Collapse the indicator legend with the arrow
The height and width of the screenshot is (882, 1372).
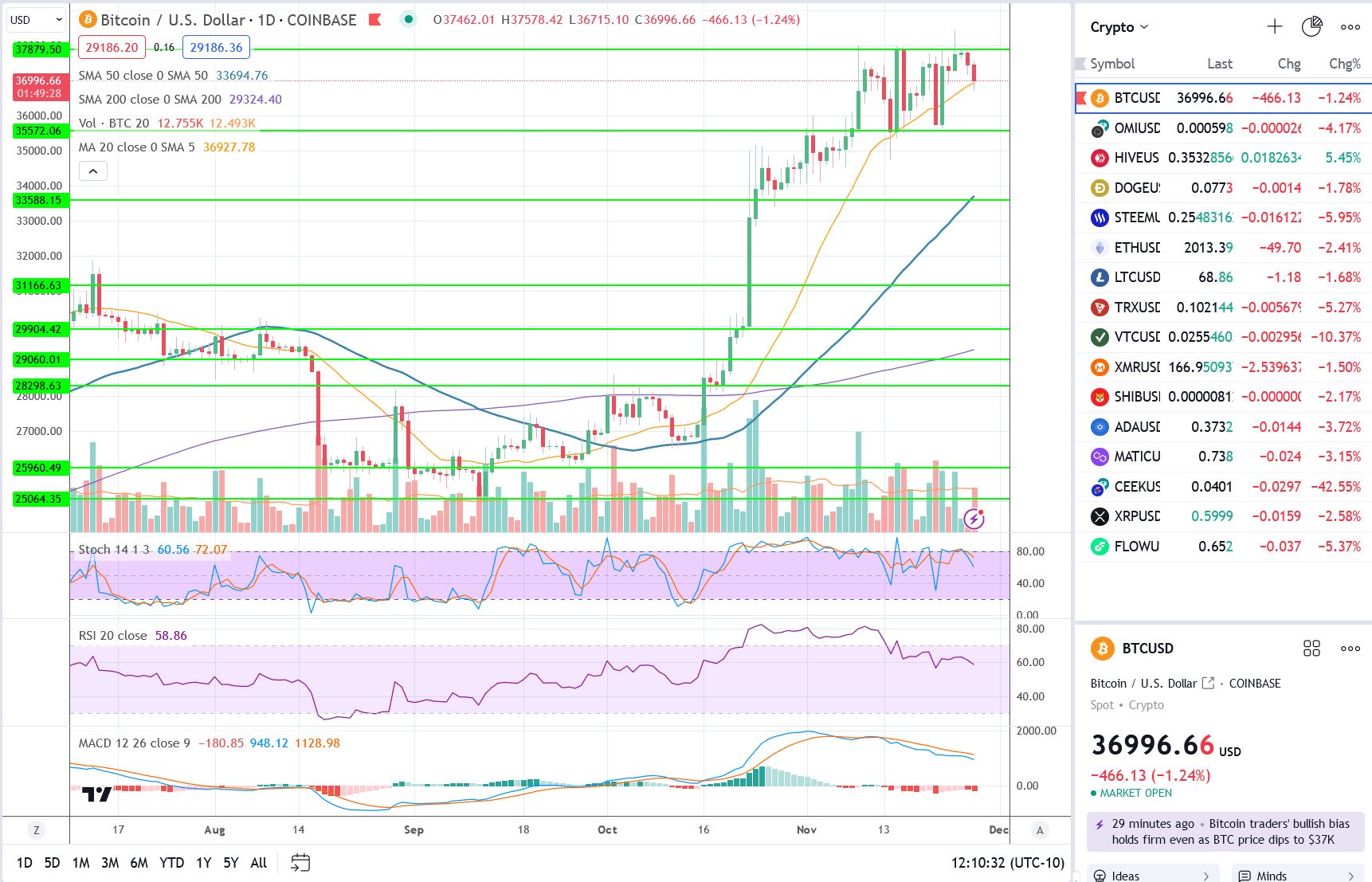pyautogui.click(x=93, y=171)
